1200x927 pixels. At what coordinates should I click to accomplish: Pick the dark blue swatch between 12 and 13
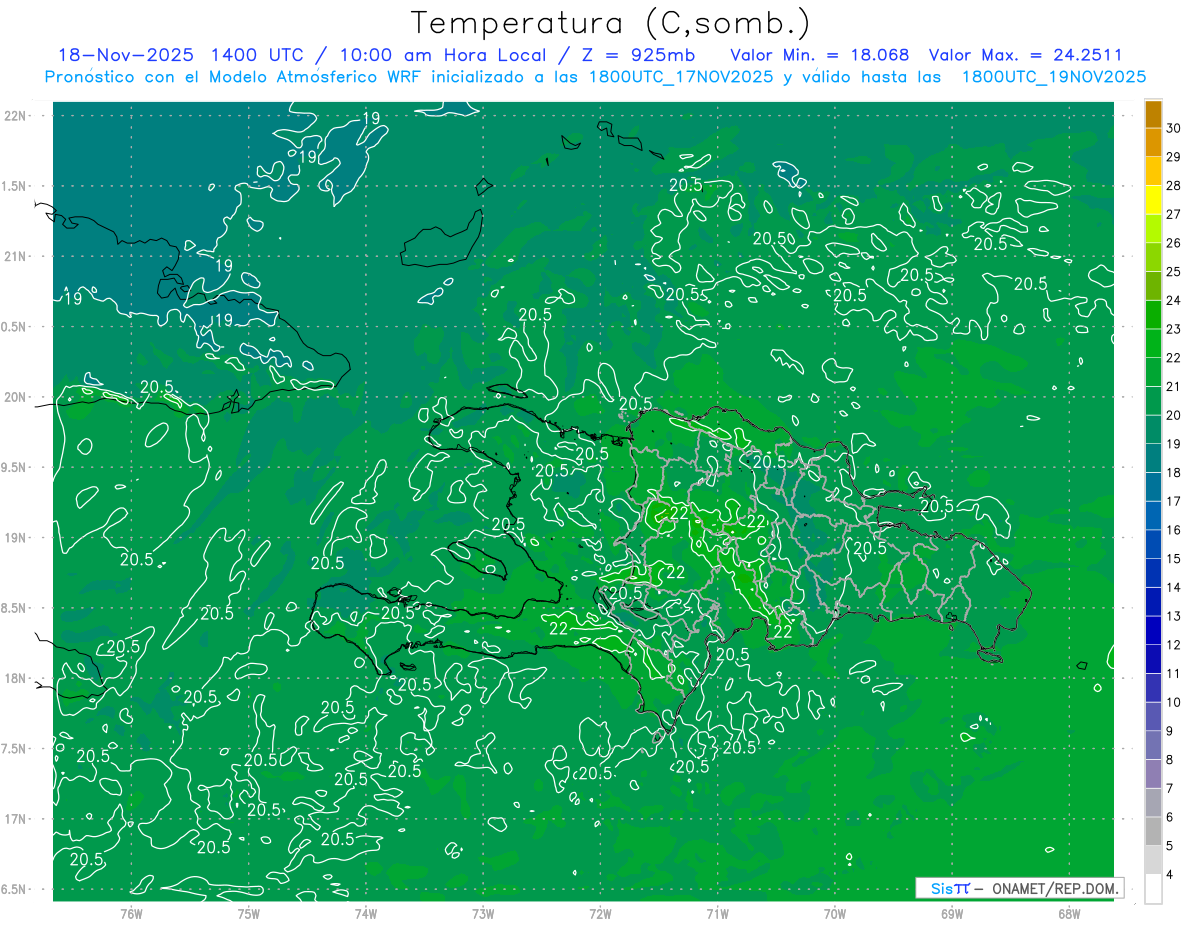point(1153,630)
